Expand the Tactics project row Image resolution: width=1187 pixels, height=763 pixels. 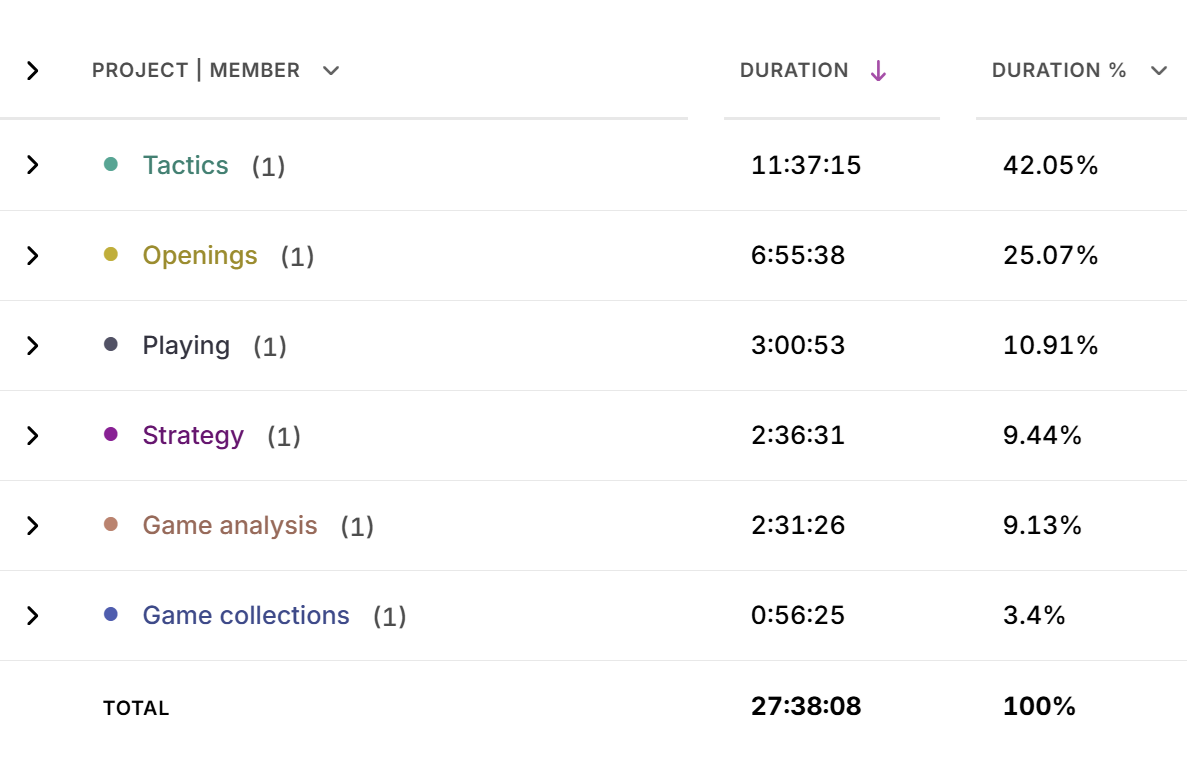pyautogui.click(x=33, y=165)
